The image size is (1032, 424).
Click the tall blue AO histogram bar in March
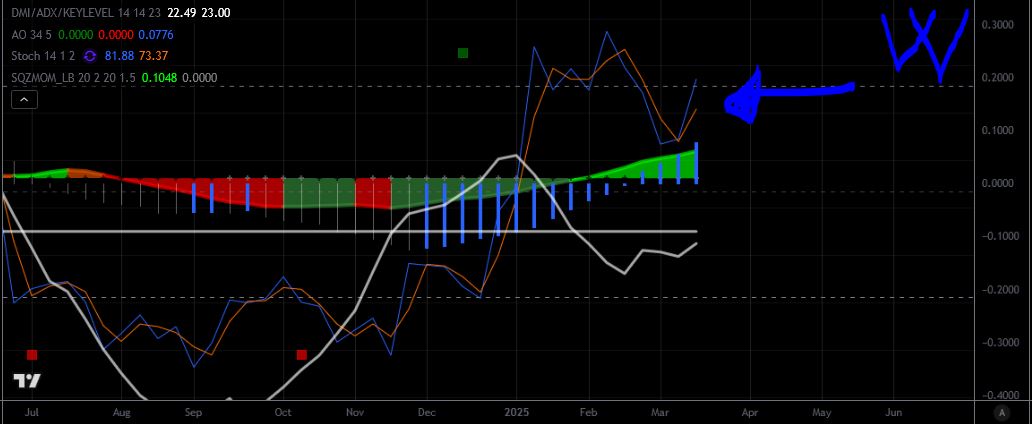[696, 162]
